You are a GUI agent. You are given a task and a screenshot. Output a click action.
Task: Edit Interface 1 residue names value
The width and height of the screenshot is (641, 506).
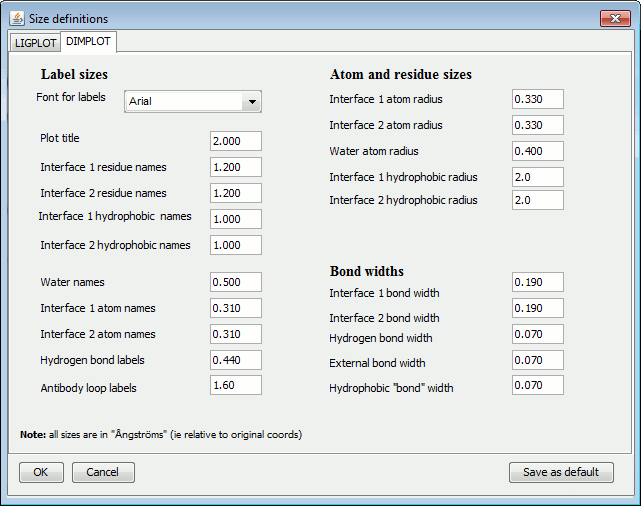click(x=236, y=167)
